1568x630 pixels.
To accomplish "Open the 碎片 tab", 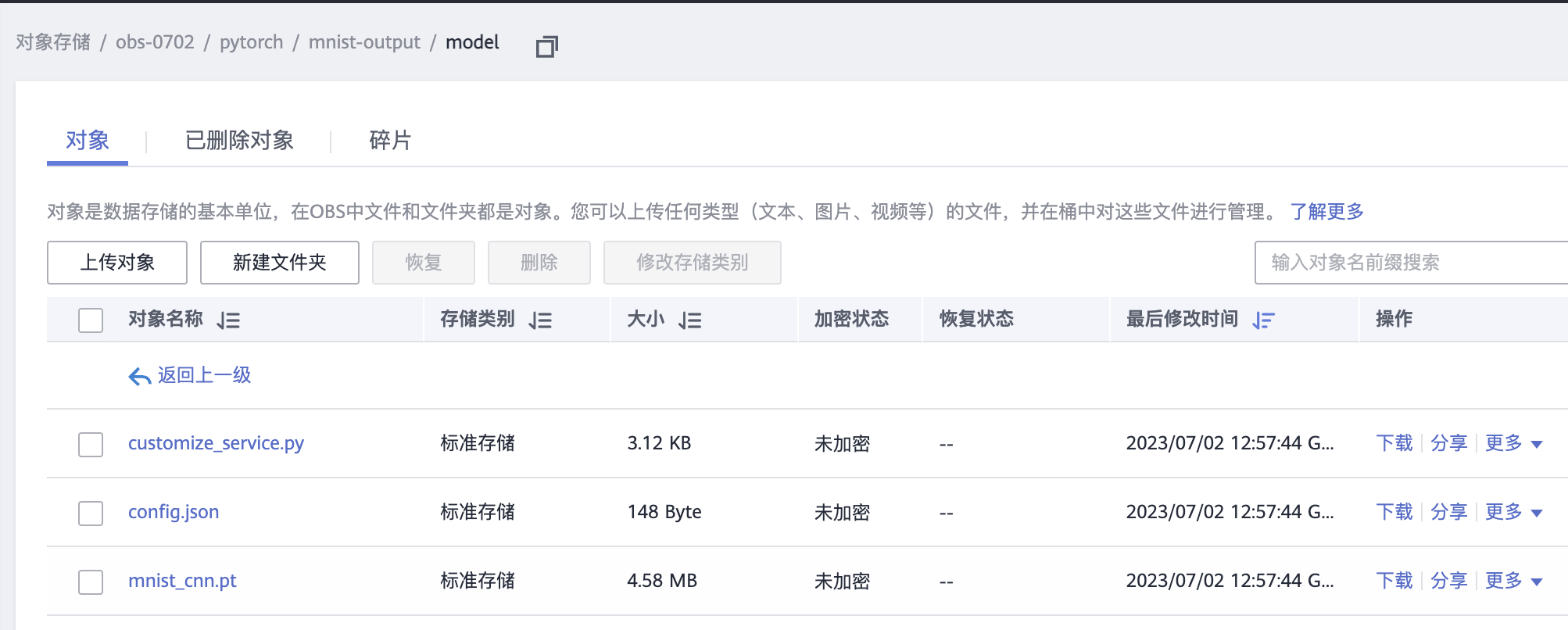I will point(389,141).
